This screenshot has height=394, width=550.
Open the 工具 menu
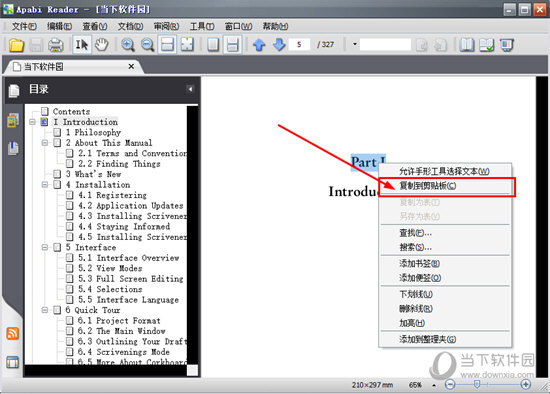tap(202, 26)
